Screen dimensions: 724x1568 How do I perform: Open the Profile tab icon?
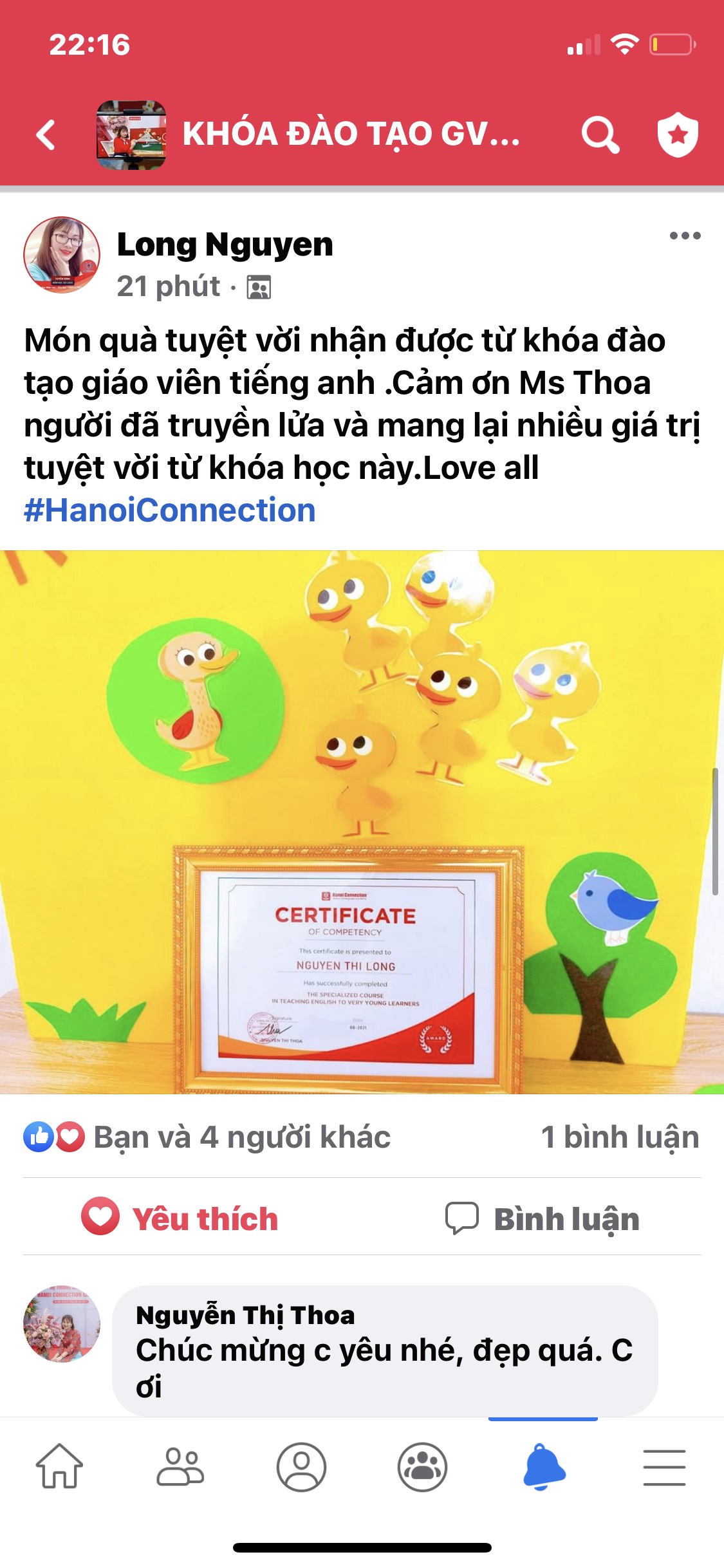pyautogui.click(x=301, y=1467)
